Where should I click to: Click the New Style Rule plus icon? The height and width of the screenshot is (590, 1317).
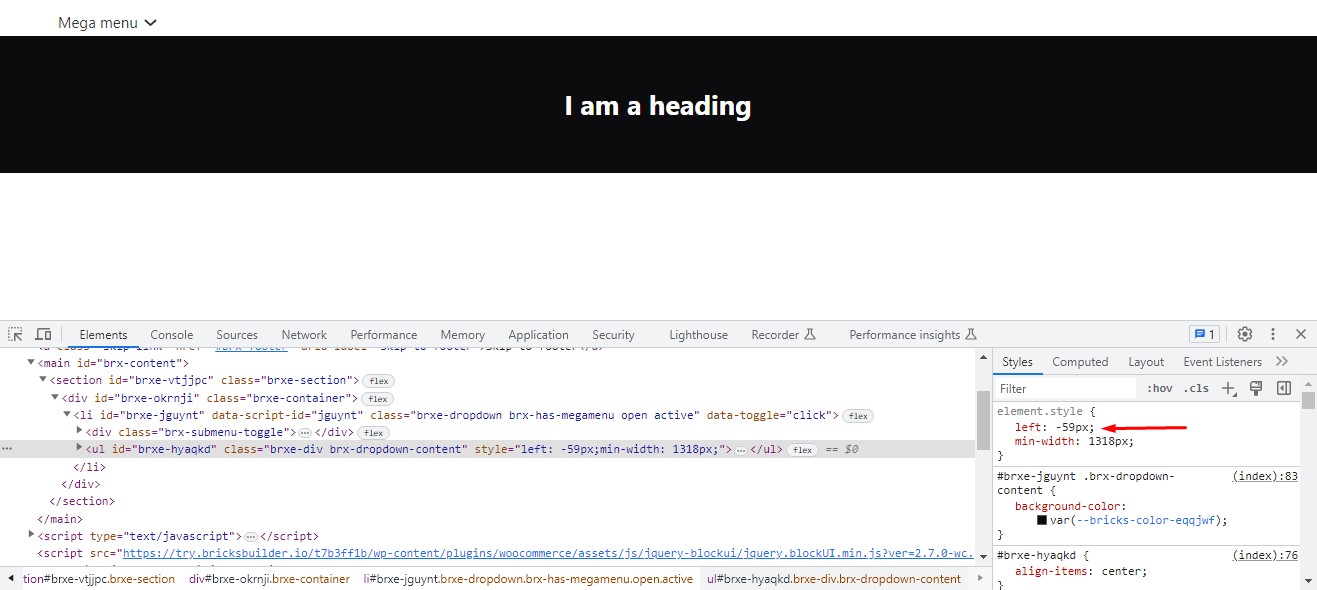[1228, 388]
